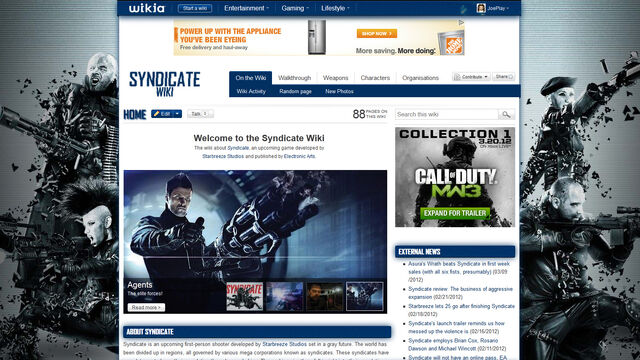Select the Syndicate cover slider thumbnail
Viewport: 640px width, 360px height.
tap(244, 296)
